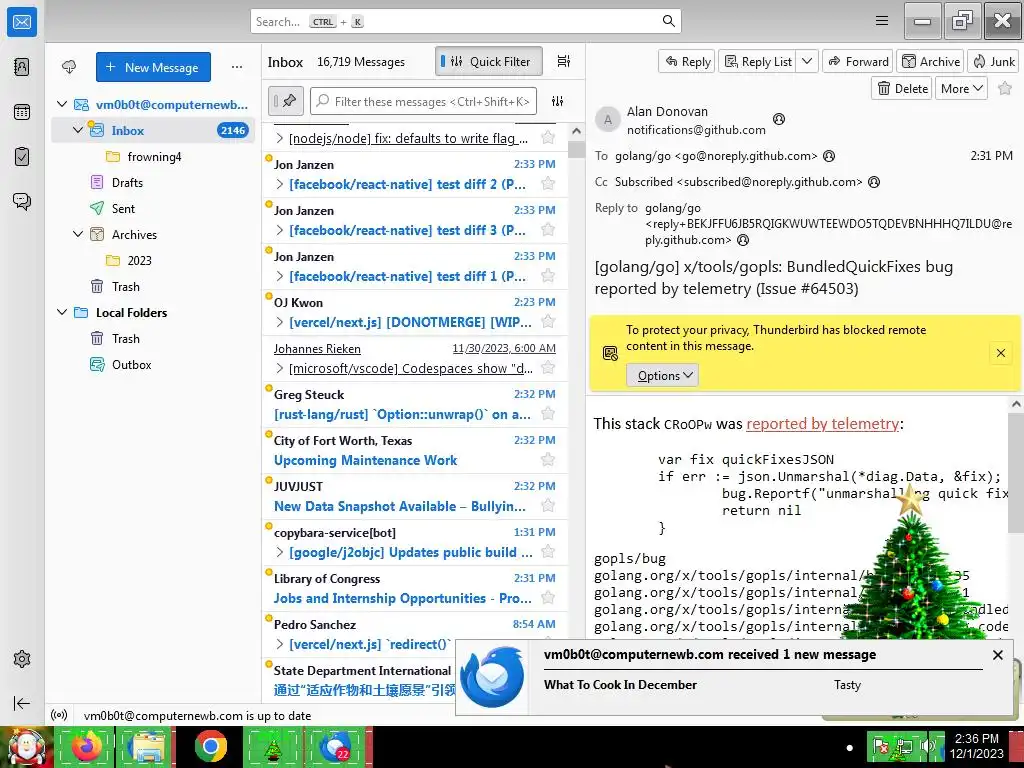Click Get Messages cloud icon
Viewport: 1024px width, 768px height.
pos(69,67)
